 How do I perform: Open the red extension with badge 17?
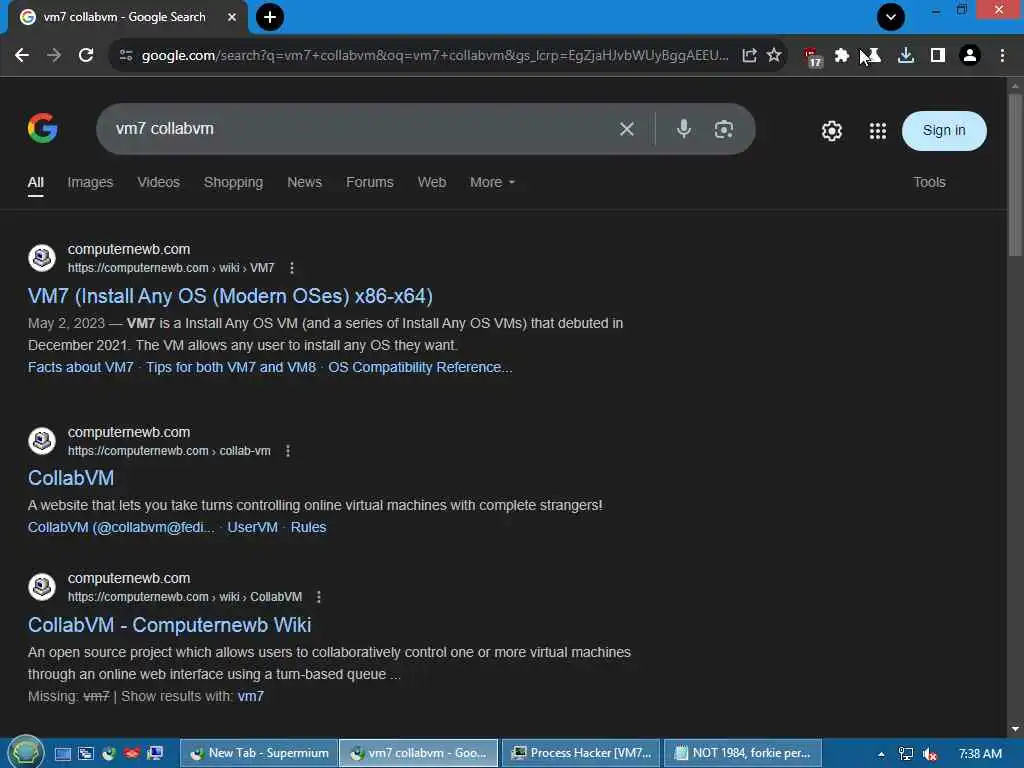(812, 57)
